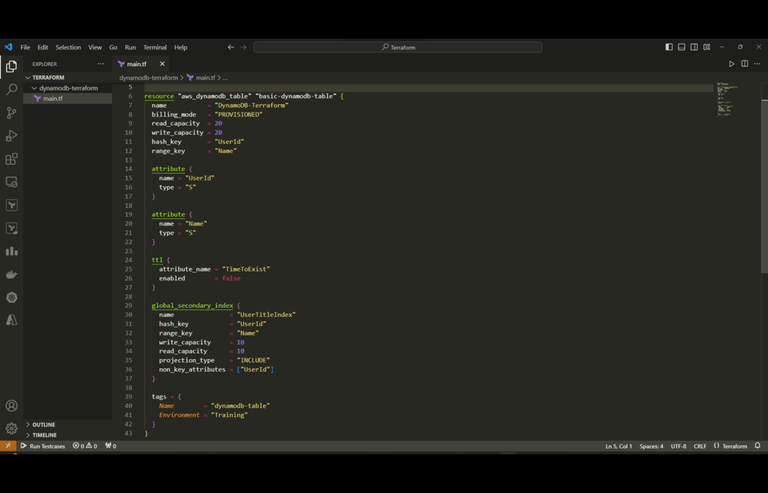Image resolution: width=768 pixels, height=493 pixels.
Task: Open the Docker view in activity bar
Action: [12, 274]
